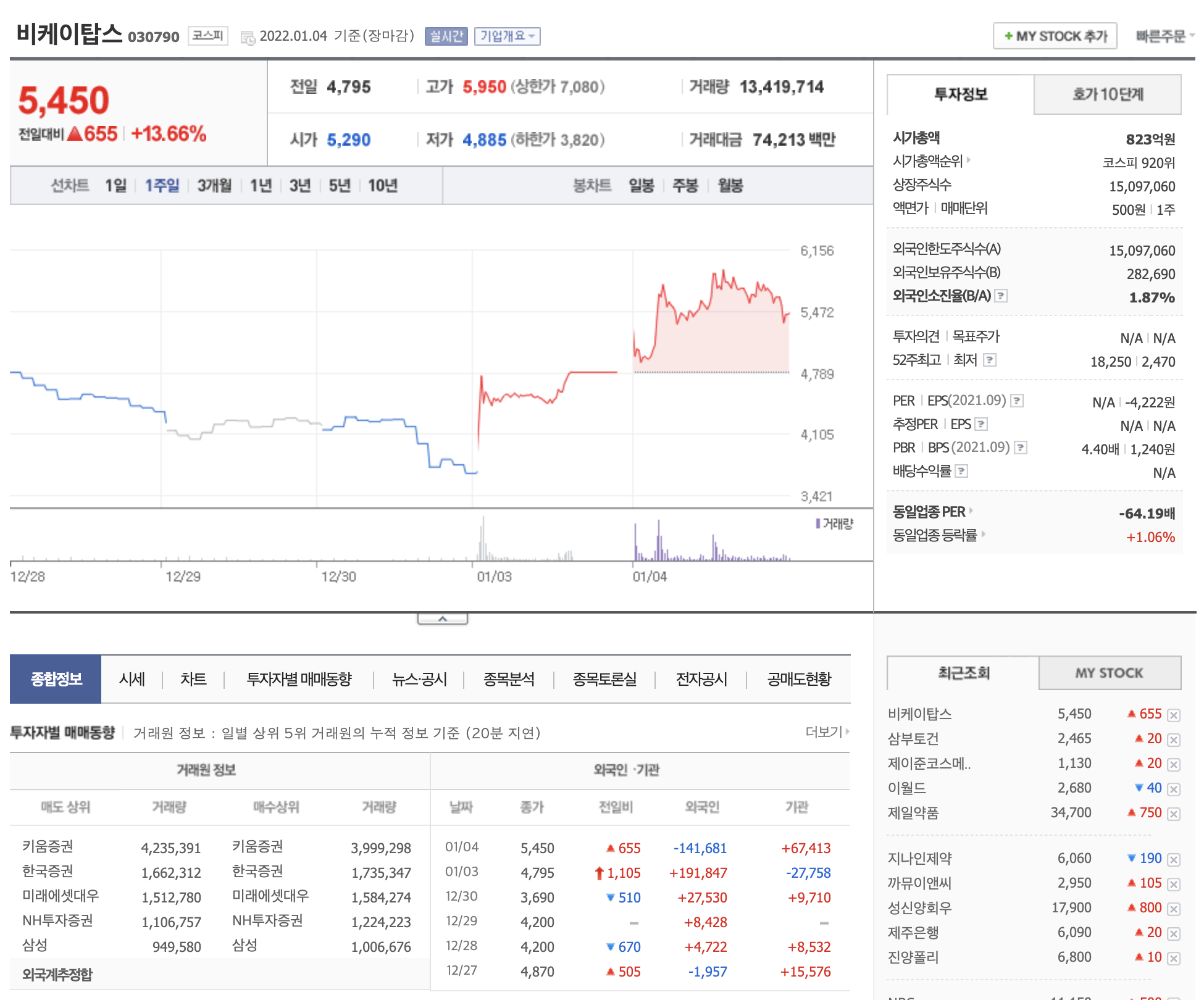Click help icon beside 배당수익률
Image resolution: width=1204 pixels, height=1000 pixels.
click(961, 472)
